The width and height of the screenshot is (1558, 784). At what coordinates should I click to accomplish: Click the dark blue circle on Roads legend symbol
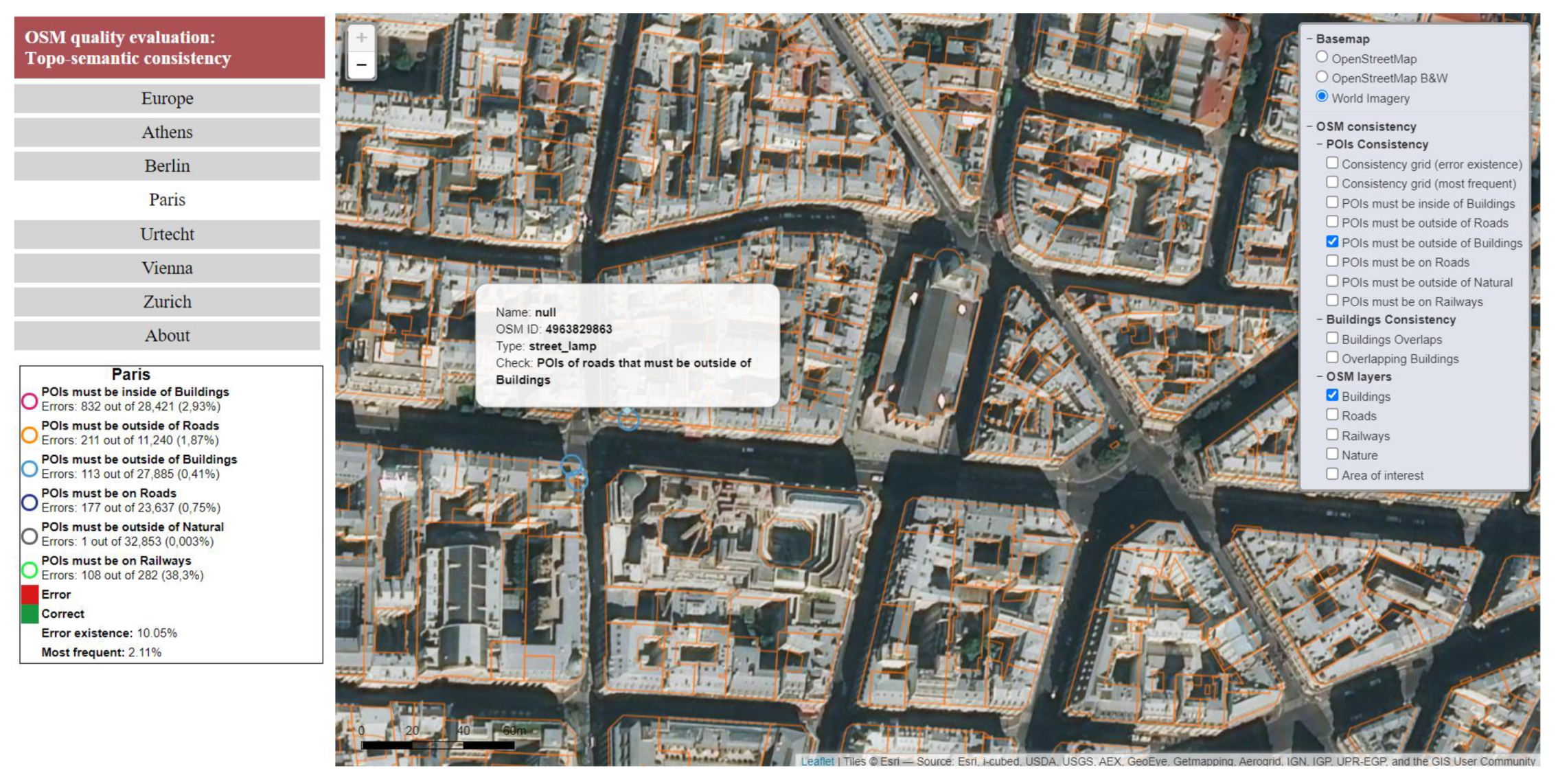[30, 502]
